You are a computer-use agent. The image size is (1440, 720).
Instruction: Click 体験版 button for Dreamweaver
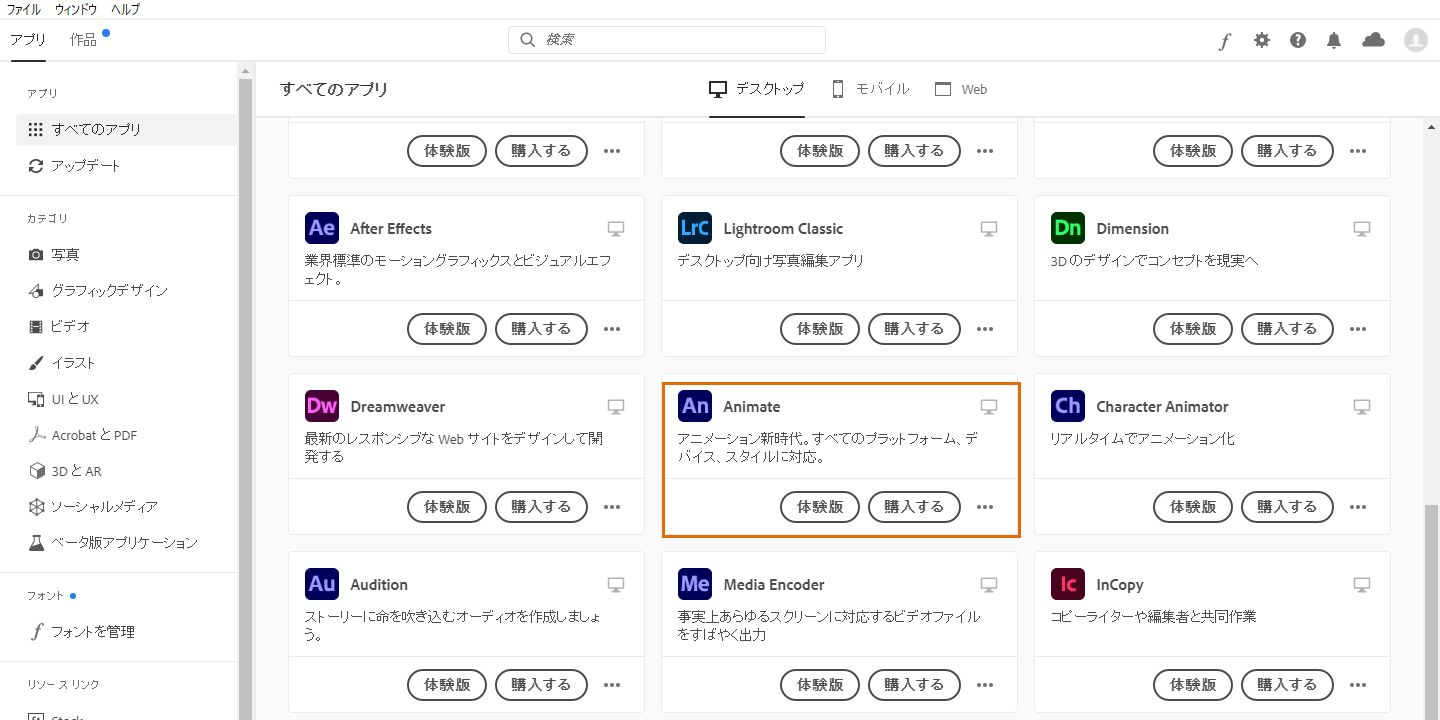(x=447, y=507)
